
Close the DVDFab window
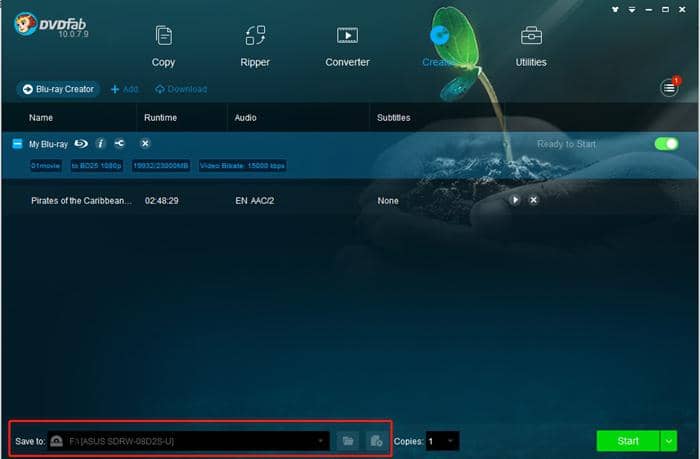tap(682, 9)
